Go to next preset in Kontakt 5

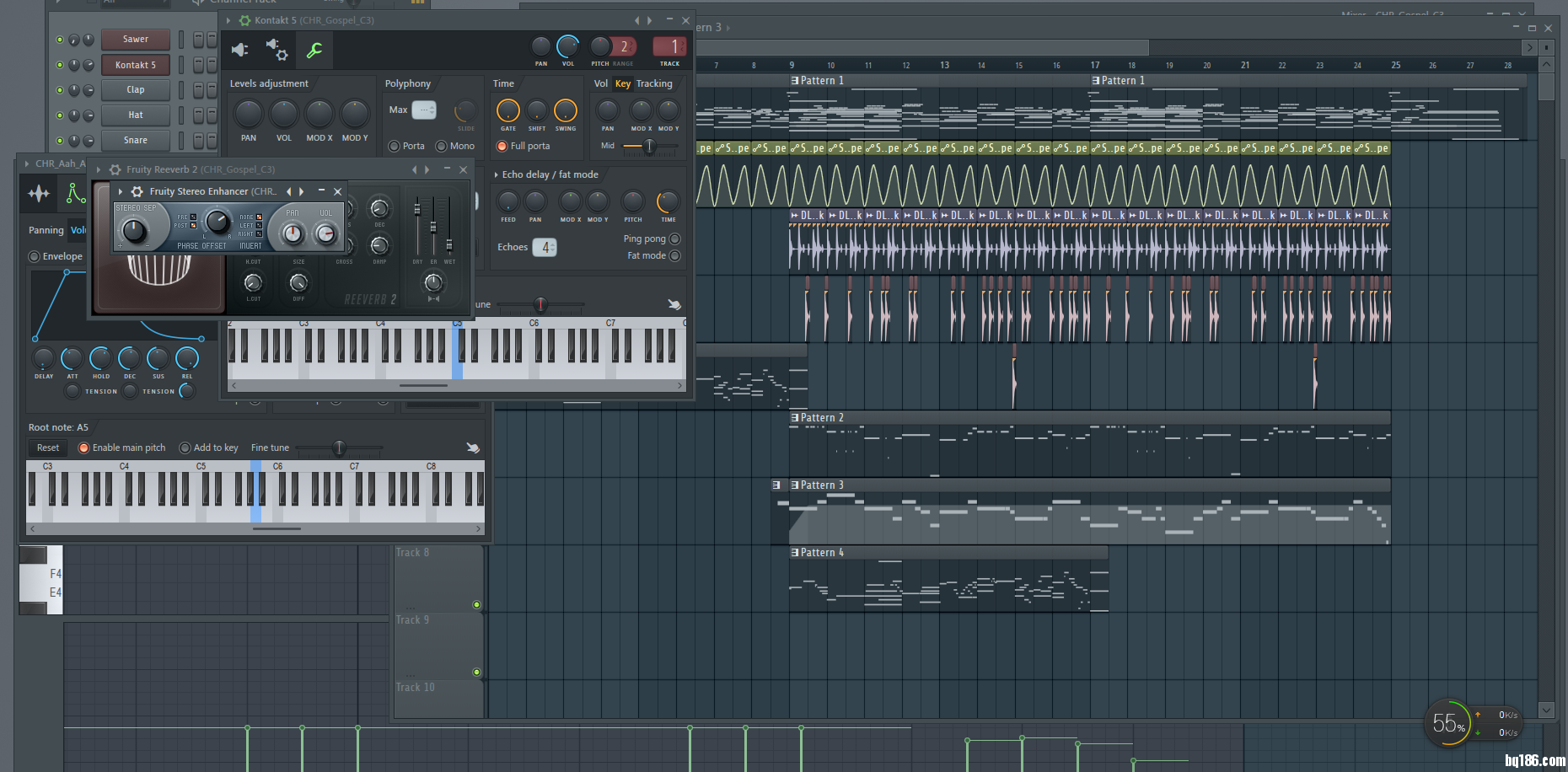(649, 20)
